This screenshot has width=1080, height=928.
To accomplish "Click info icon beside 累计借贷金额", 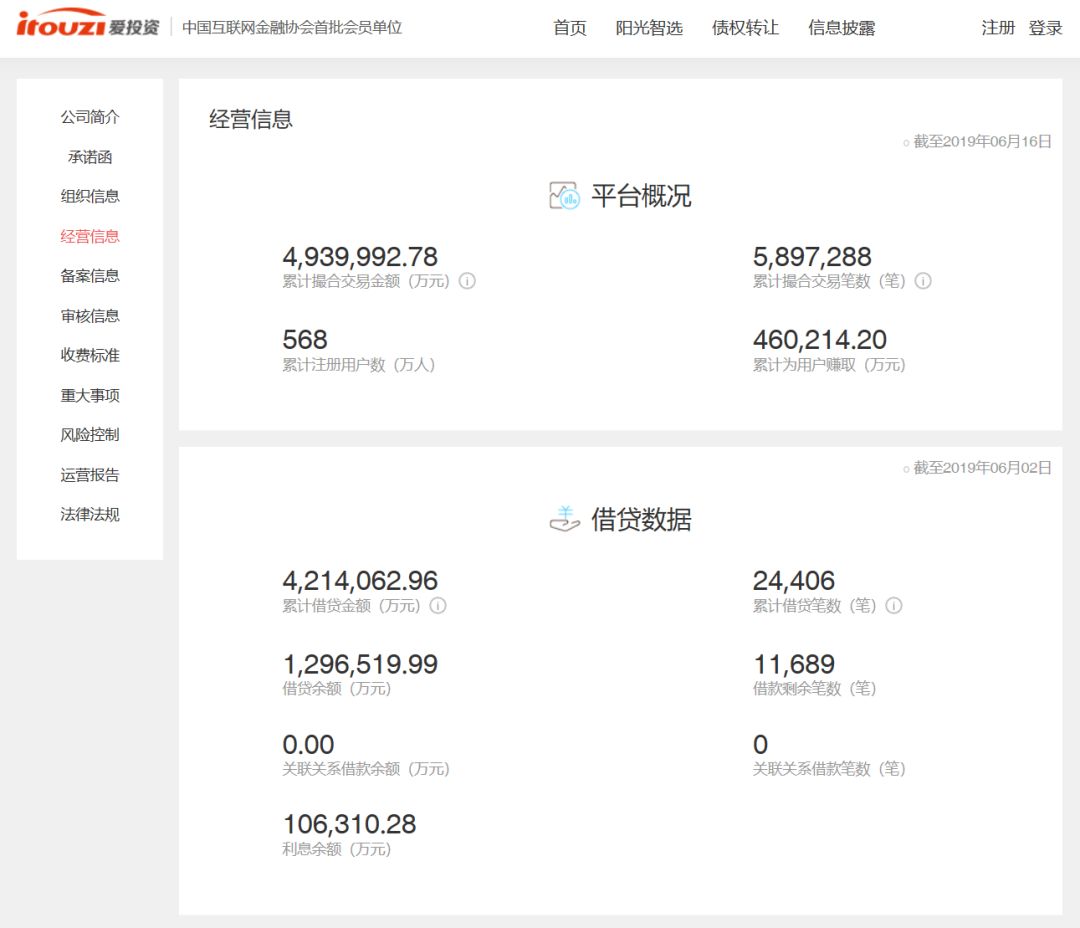I will (x=438, y=606).
